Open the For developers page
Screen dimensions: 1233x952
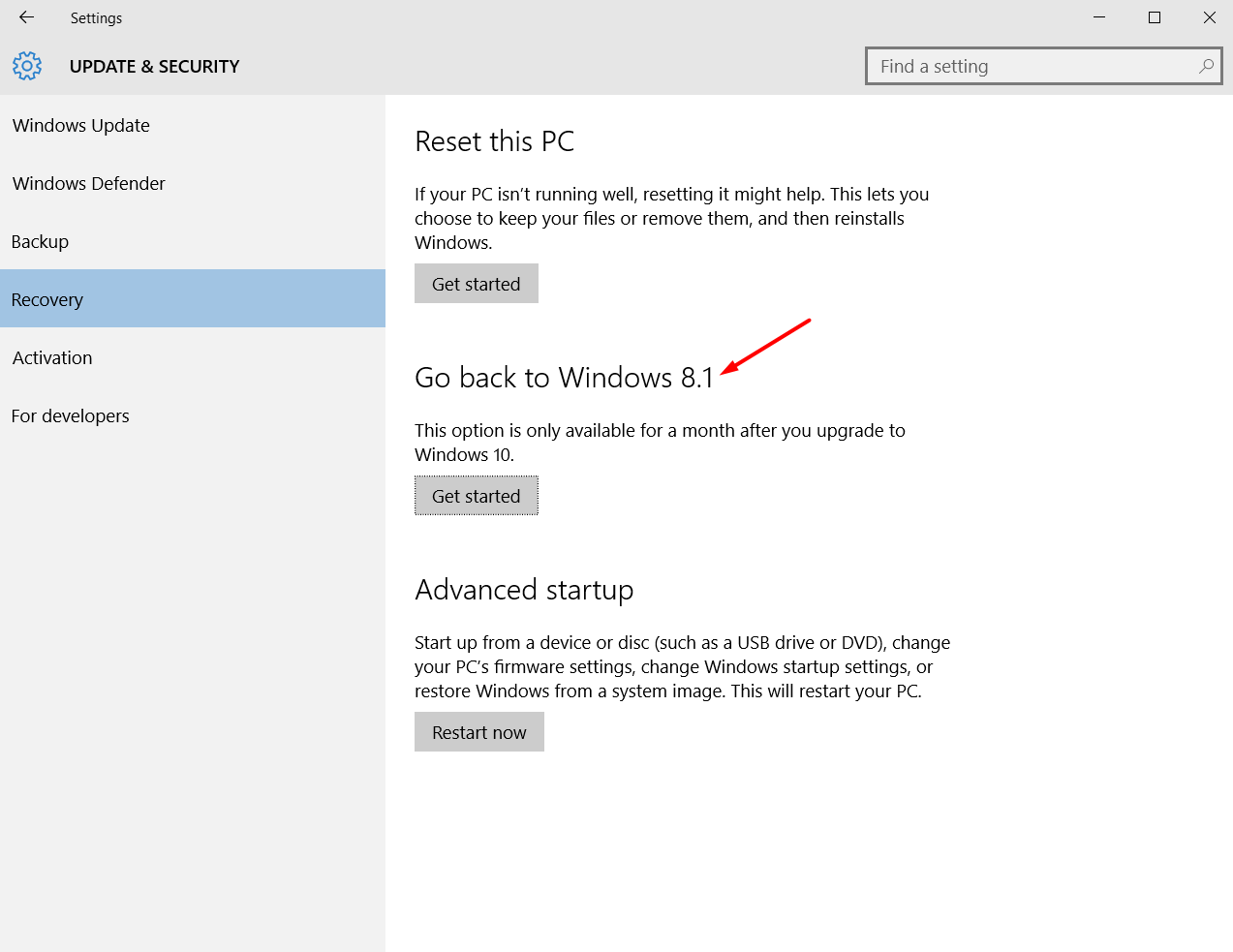click(x=70, y=415)
